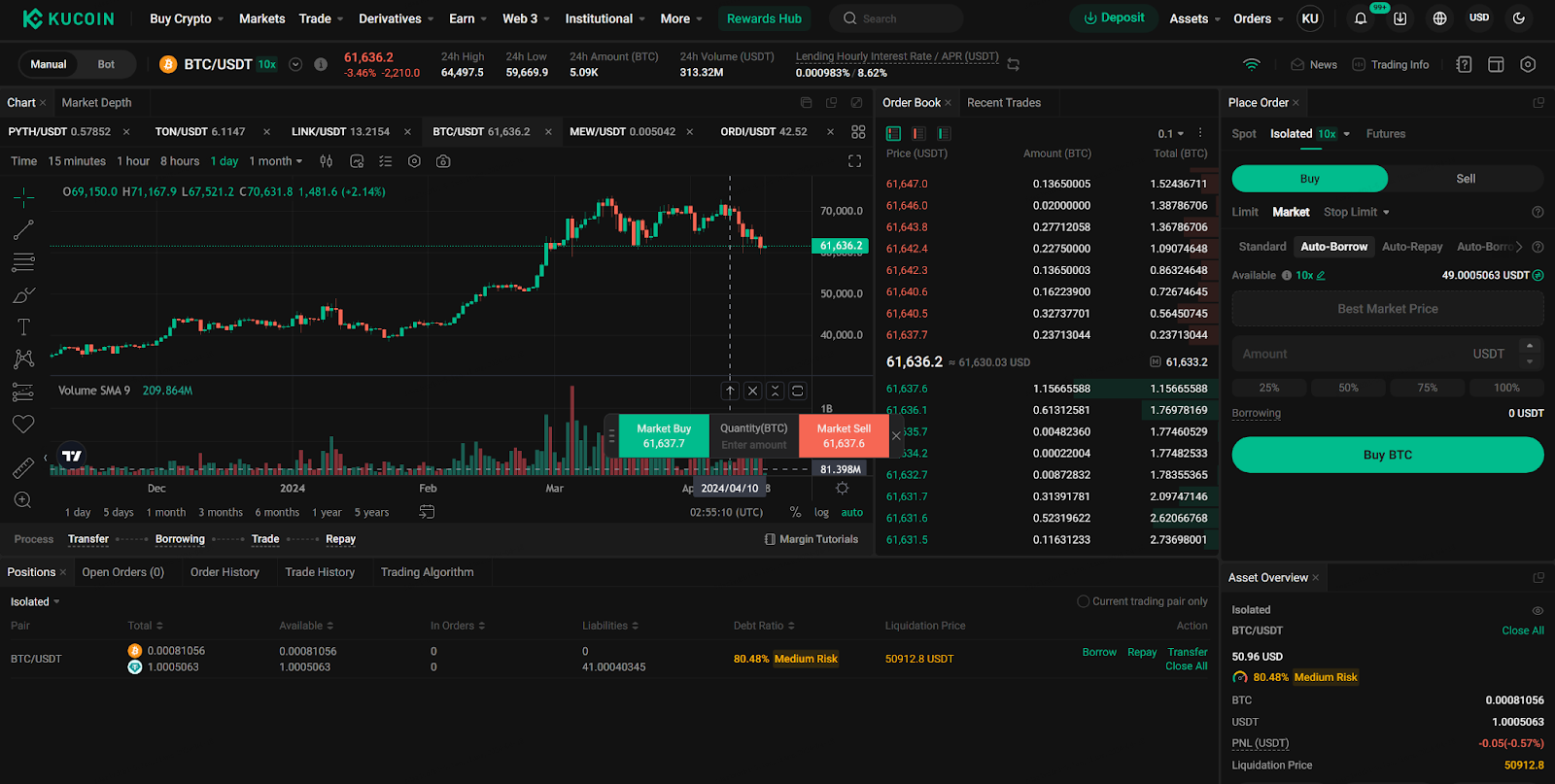Open the KU account avatar
This screenshot has height=784, width=1555.
click(1310, 18)
